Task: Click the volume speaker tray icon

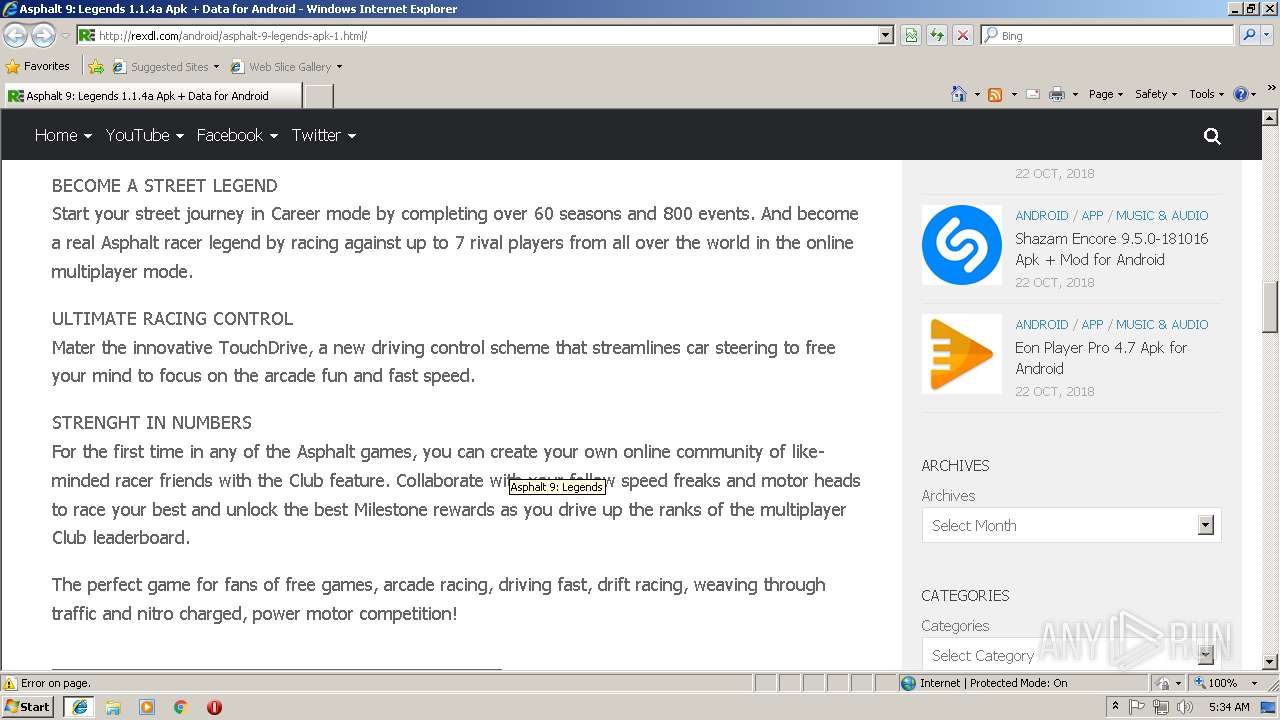Action: coord(1185,707)
